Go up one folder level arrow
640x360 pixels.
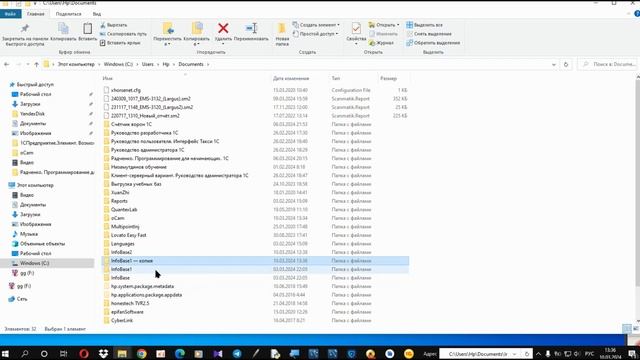pyautogui.click(x=36, y=64)
